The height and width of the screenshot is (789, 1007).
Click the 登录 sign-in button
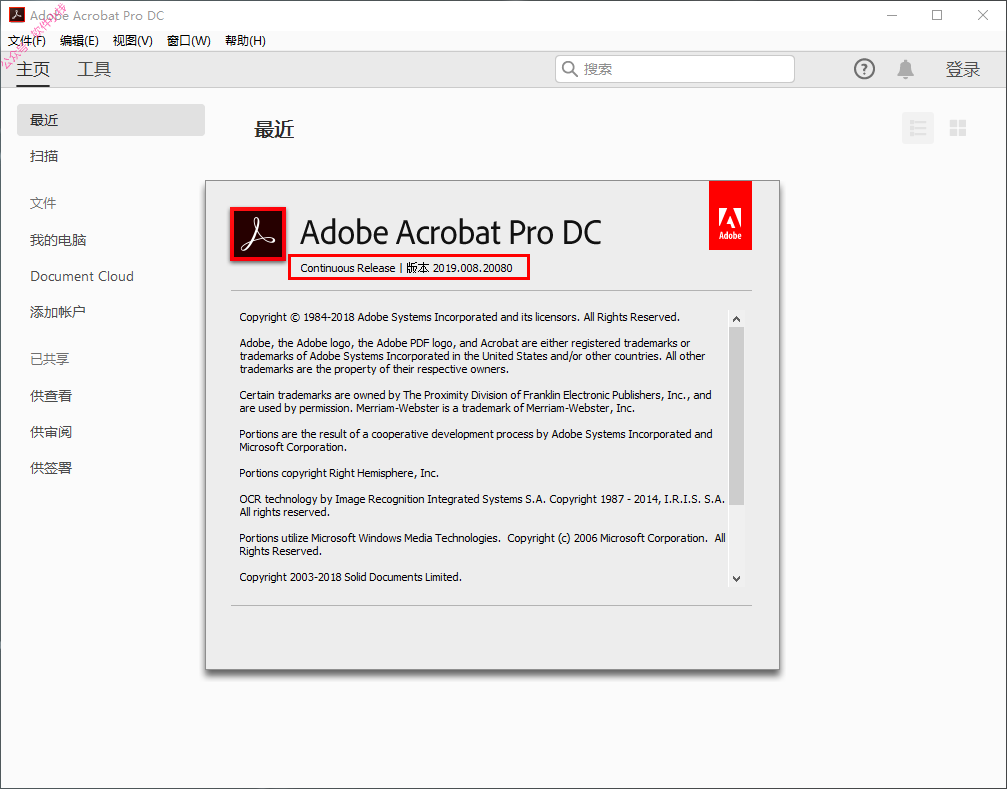click(963, 69)
